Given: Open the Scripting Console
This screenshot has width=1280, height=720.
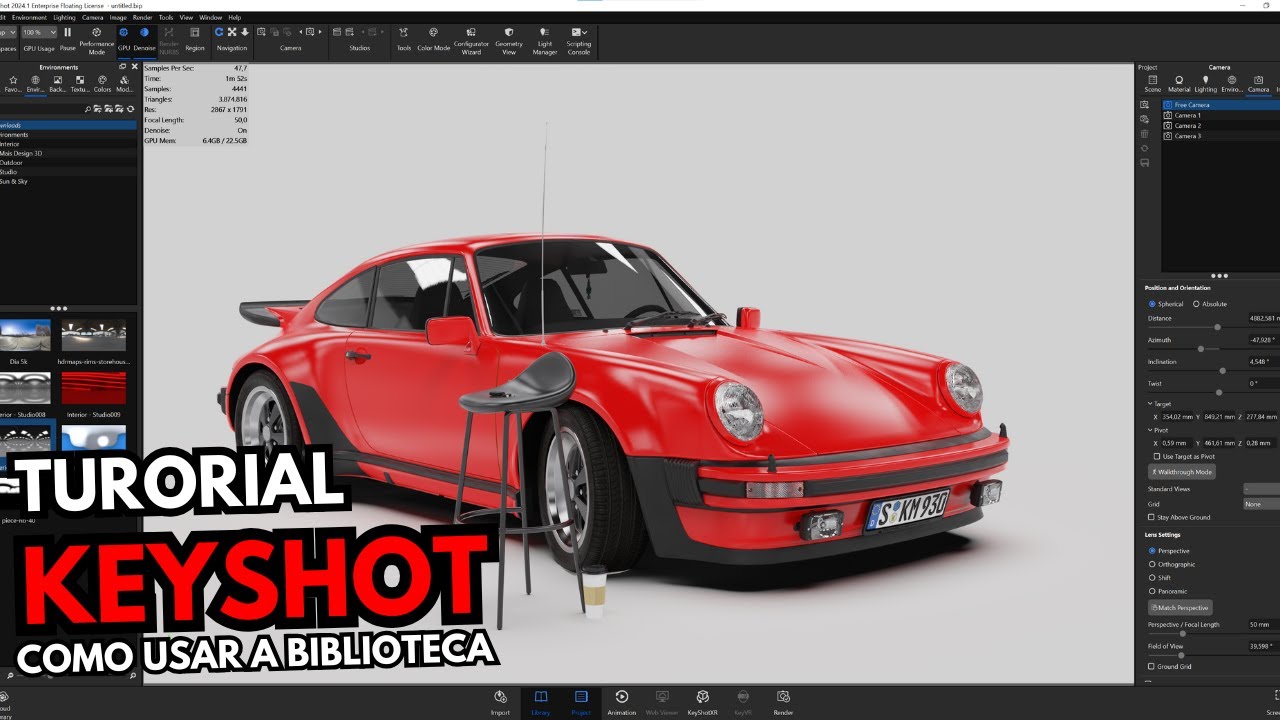Looking at the screenshot, I should click(x=579, y=40).
